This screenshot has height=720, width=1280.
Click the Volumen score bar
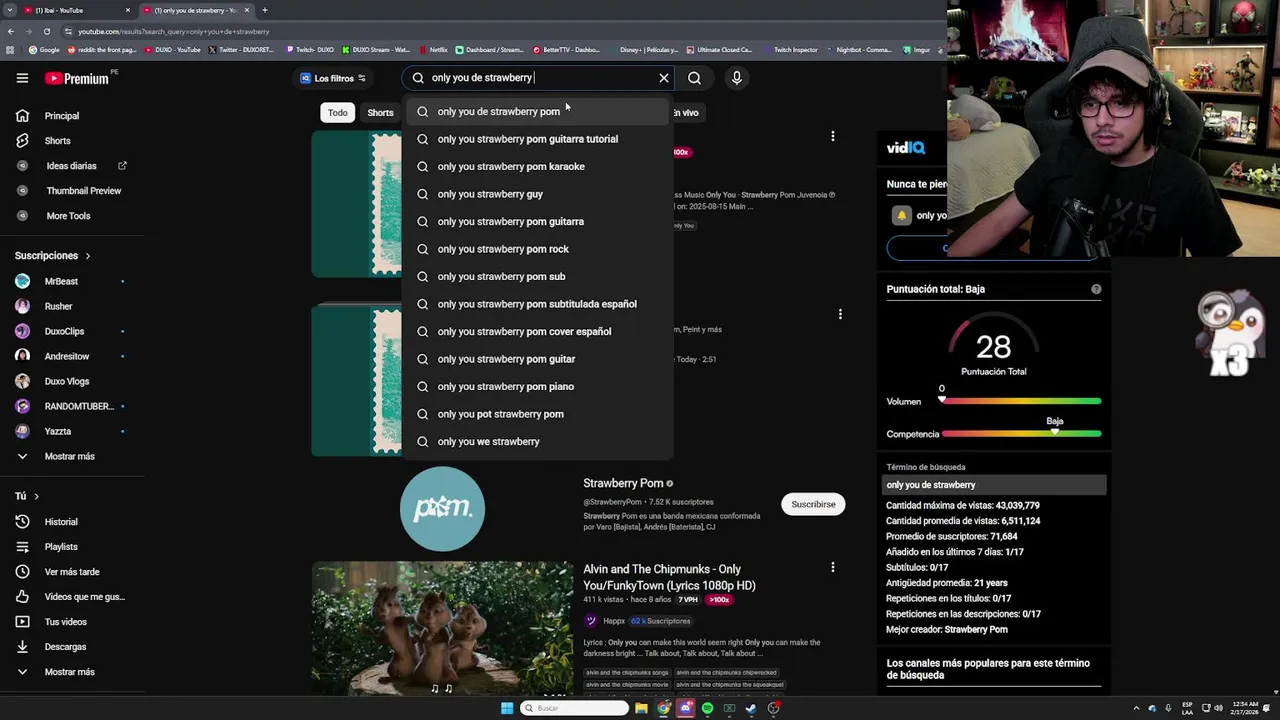point(1021,401)
